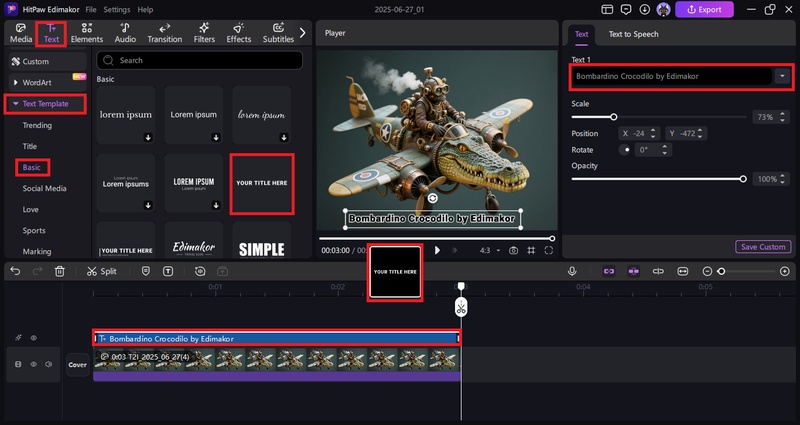Screen dimensions: 800x425
Task: Delete selected clip with trash icon
Action: [x=60, y=271]
